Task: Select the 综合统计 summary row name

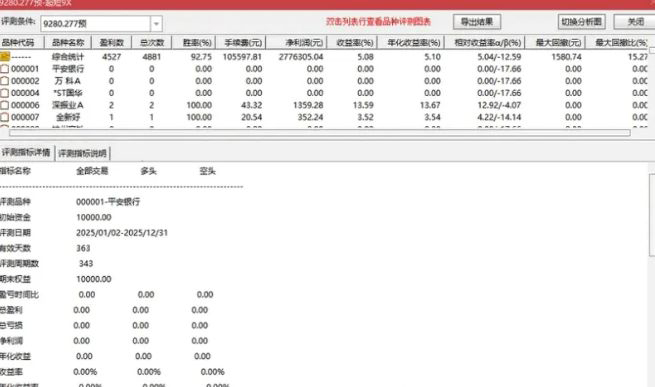Action: (x=68, y=56)
